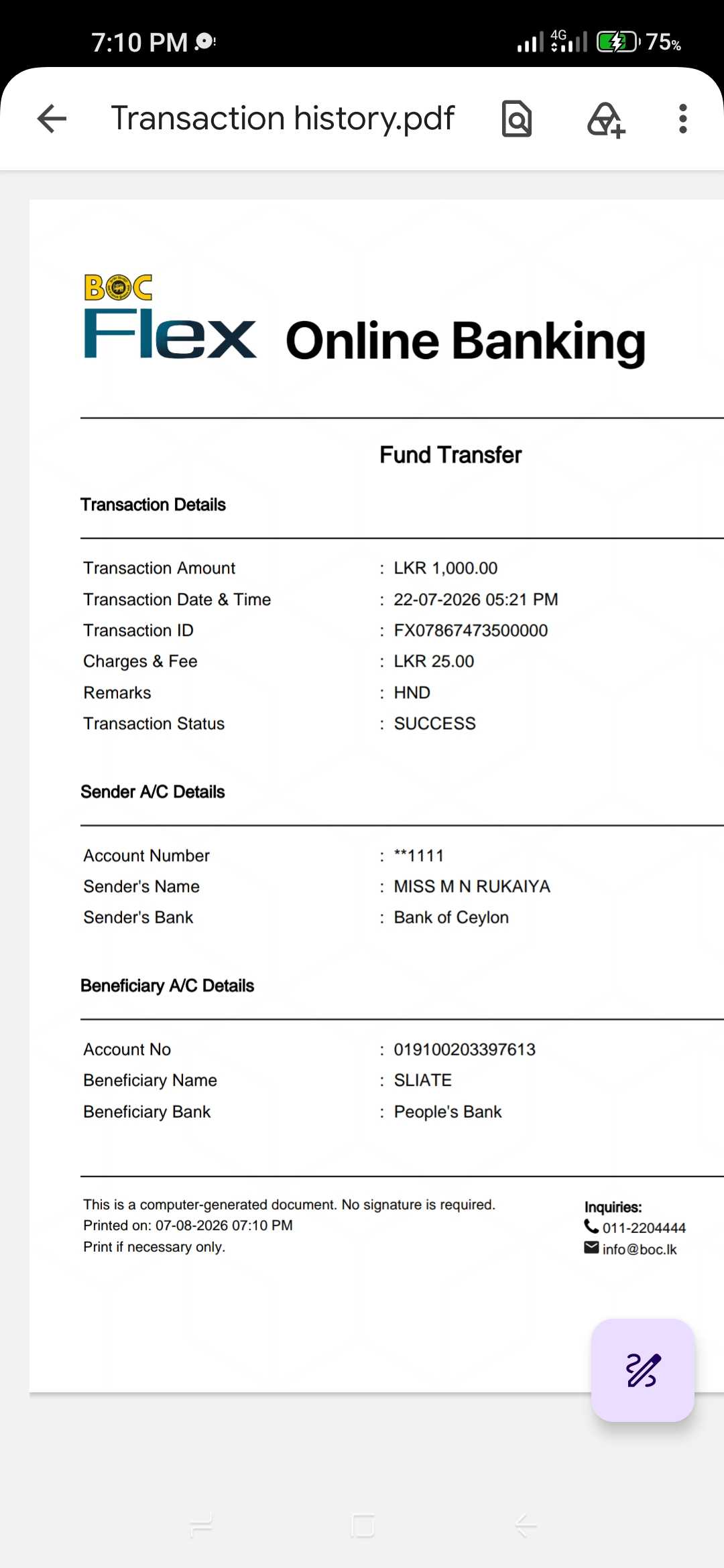Tap the Android back navigation icon
724x1568 pixels.
(526, 1526)
